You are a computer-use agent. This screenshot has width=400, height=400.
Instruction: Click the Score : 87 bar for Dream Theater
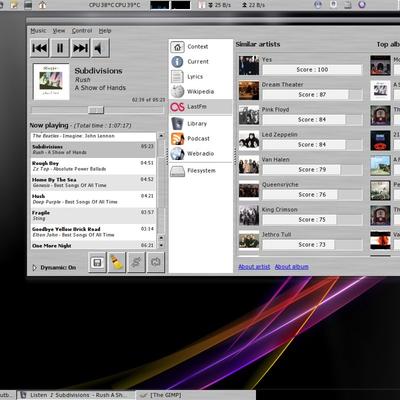tap(312, 95)
